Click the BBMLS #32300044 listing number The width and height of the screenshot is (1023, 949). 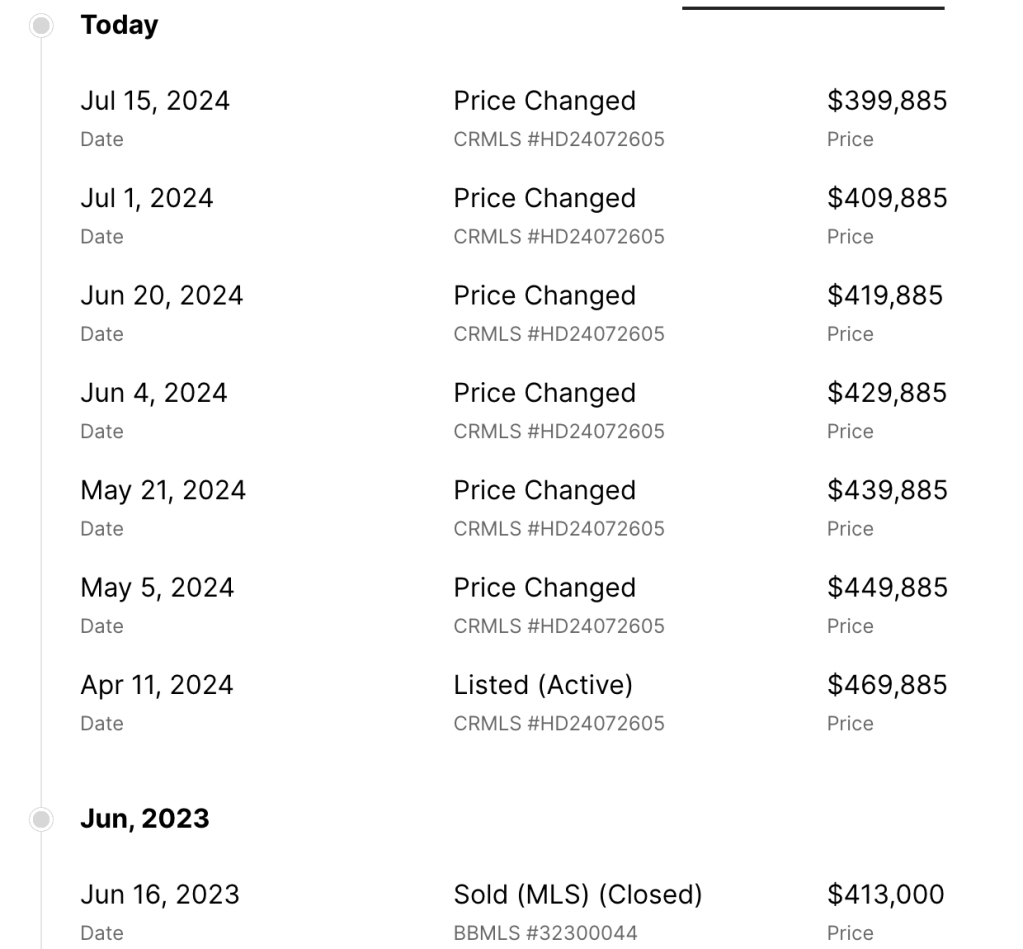pyautogui.click(x=545, y=933)
